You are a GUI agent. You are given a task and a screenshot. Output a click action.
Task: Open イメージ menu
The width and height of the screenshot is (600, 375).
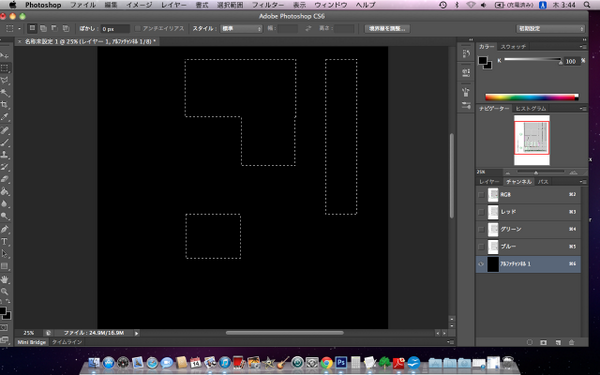[x=139, y=5]
